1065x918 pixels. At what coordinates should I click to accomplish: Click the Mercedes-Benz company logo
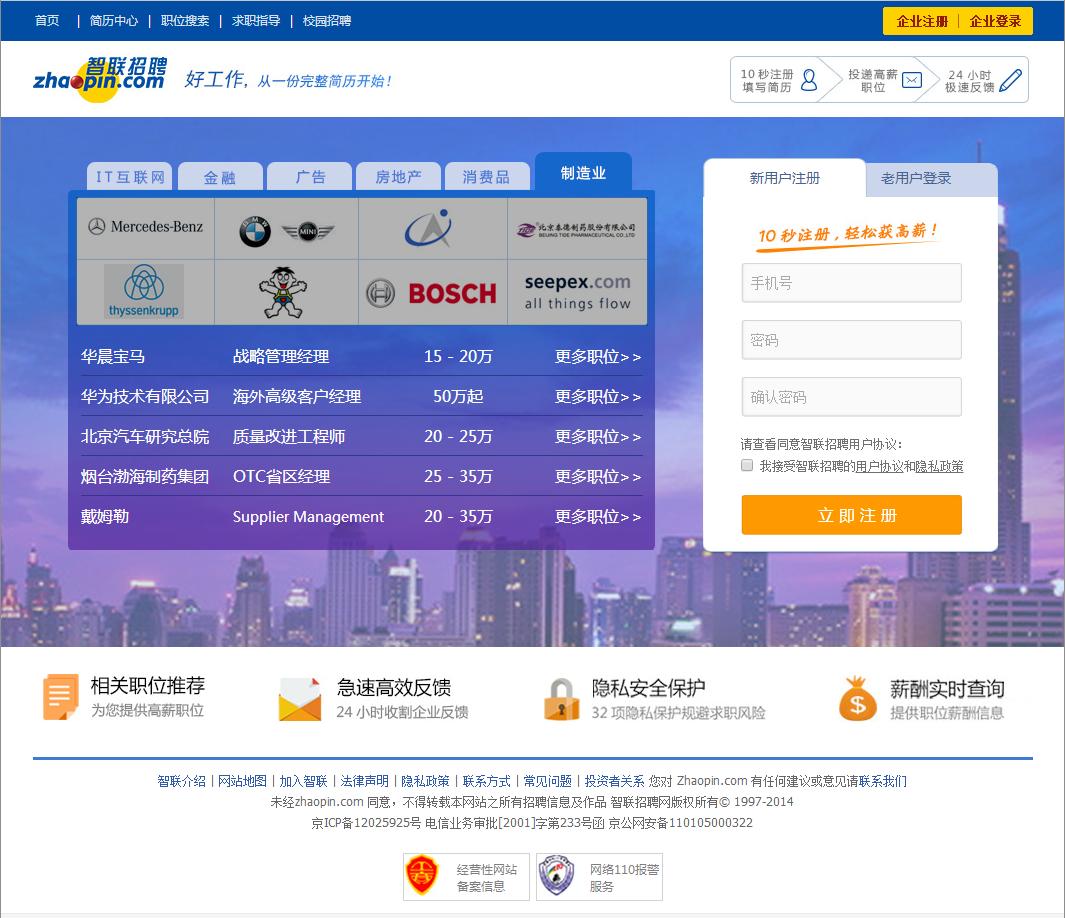pyautogui.click(x=145, y=226)
